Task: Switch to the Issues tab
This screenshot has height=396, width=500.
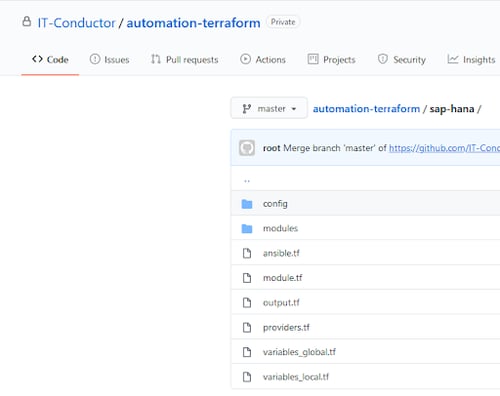Action: (109, 59)
